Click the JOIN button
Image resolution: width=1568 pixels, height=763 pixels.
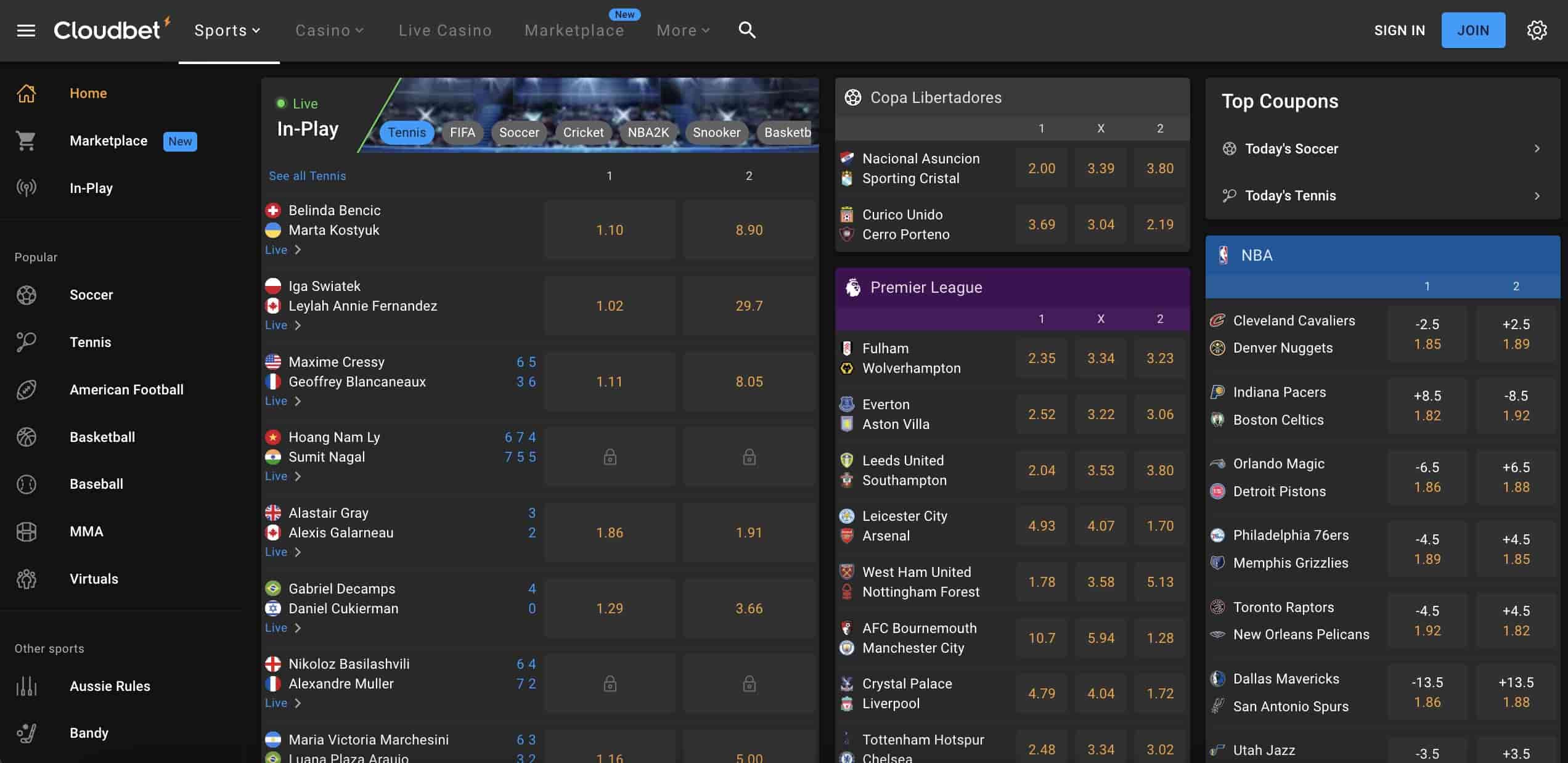point(1472,30)
